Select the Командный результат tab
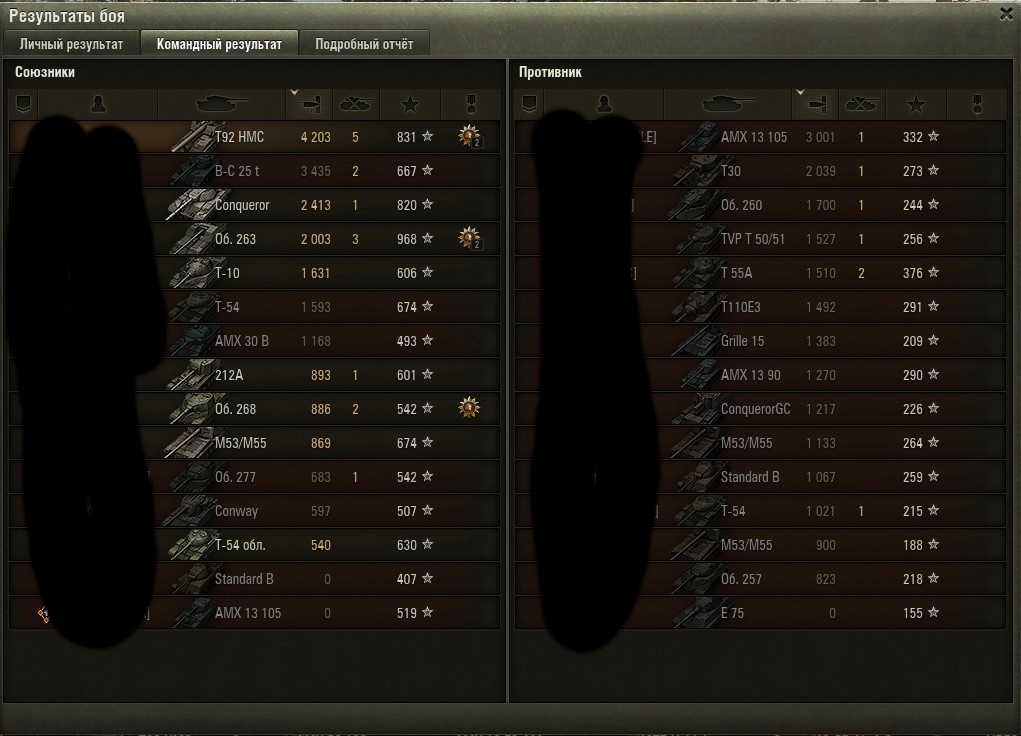 pyautogui.click(x=219, y=44)
